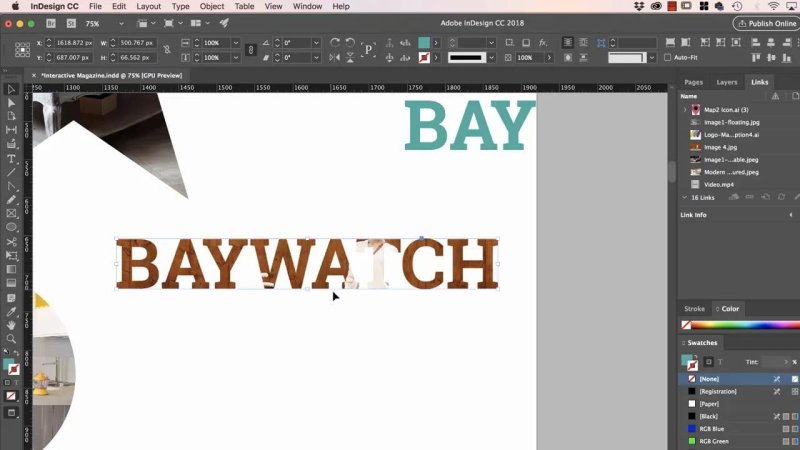The height and width of the screenshot is (450, 800).
Task: Click the Publish Online button
Action: coord(765,23)
